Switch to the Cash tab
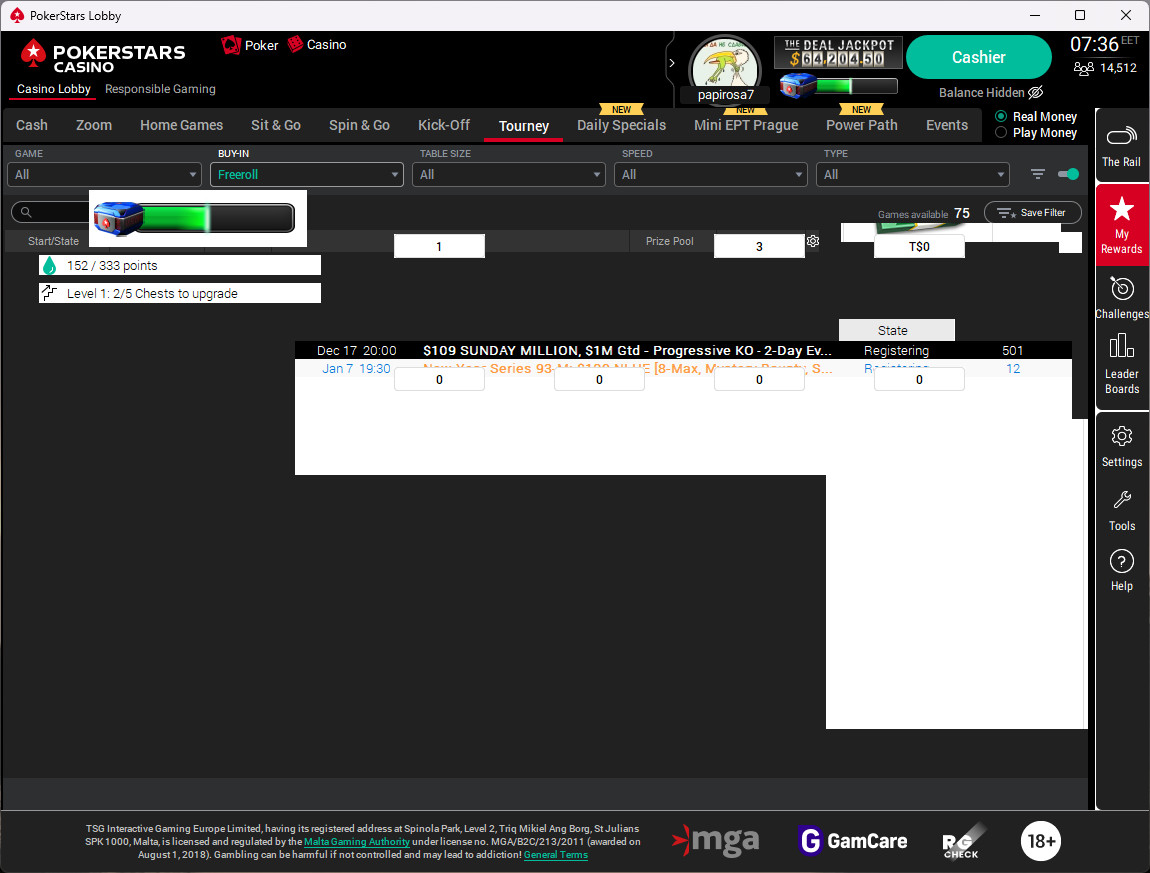The height and width of the screenshot is (873, 1150). click(32, 125)
